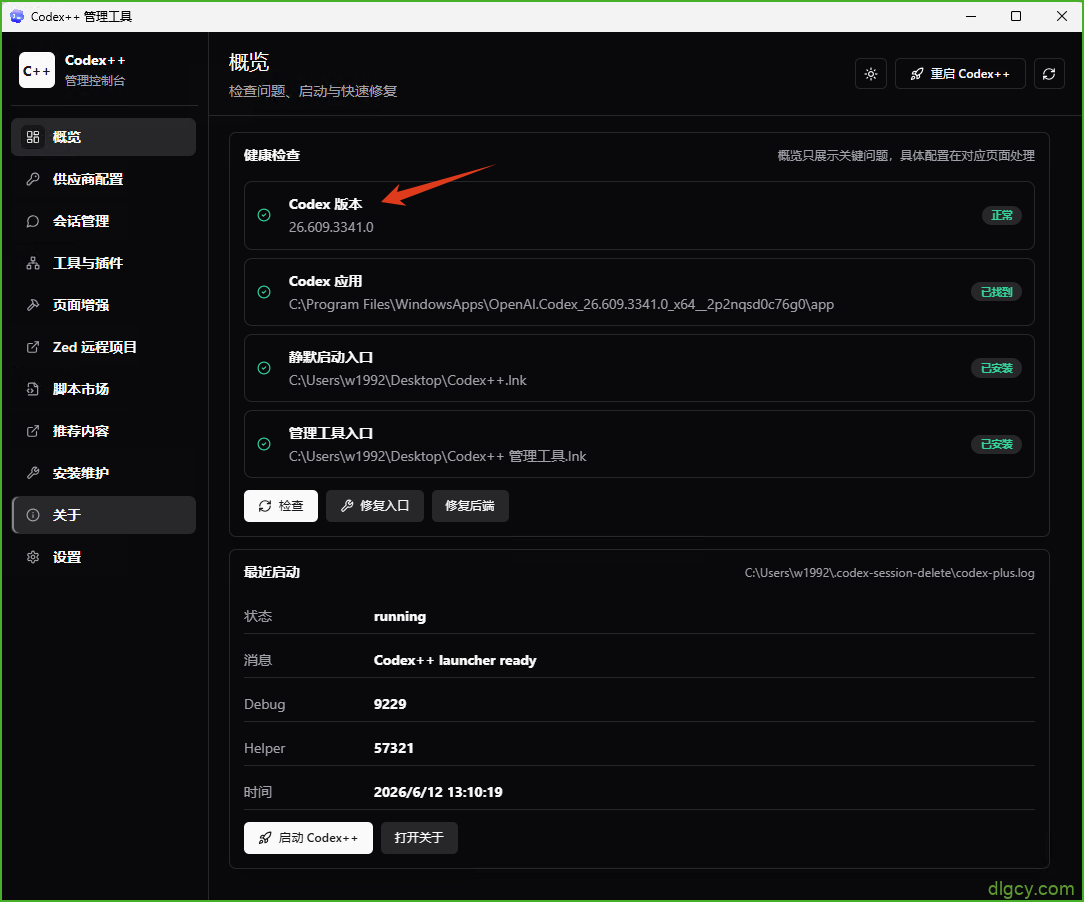The image size is (1084, 902).
Task: Toggle the light/dark theme sun icon
Action: coord(870,74)
